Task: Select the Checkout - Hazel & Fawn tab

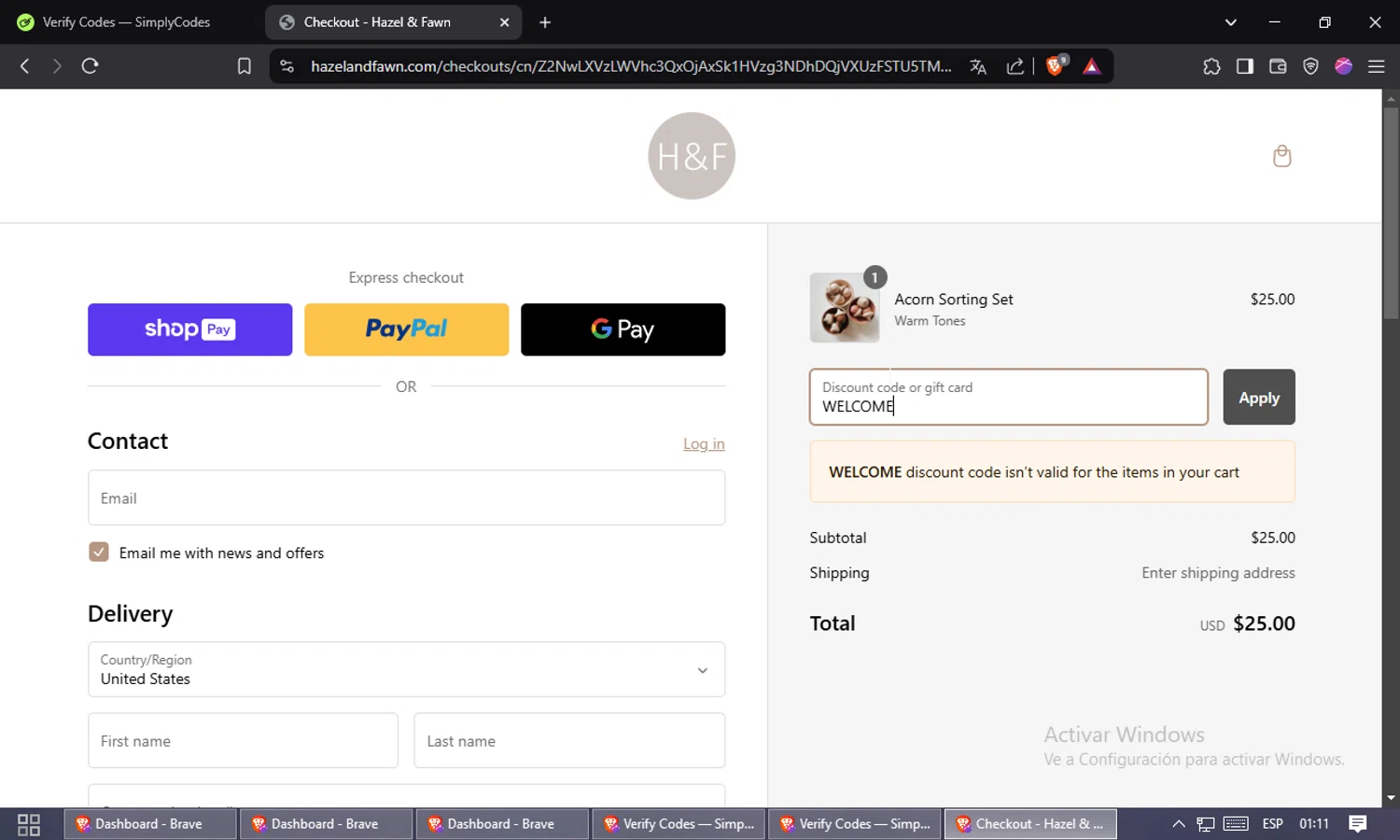Action: pyautogui.click(x=392, y=22)
